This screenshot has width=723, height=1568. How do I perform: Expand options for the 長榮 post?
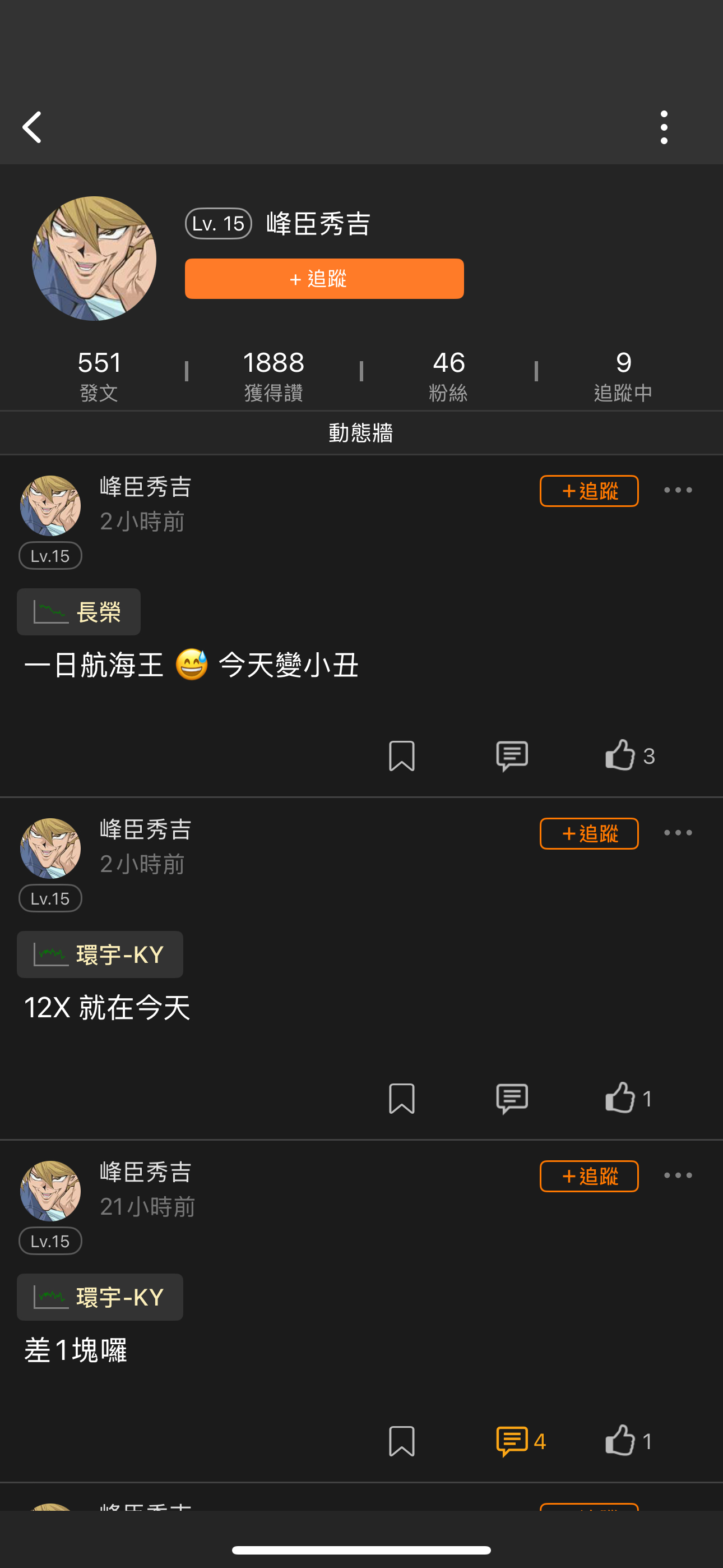(678, 490)
